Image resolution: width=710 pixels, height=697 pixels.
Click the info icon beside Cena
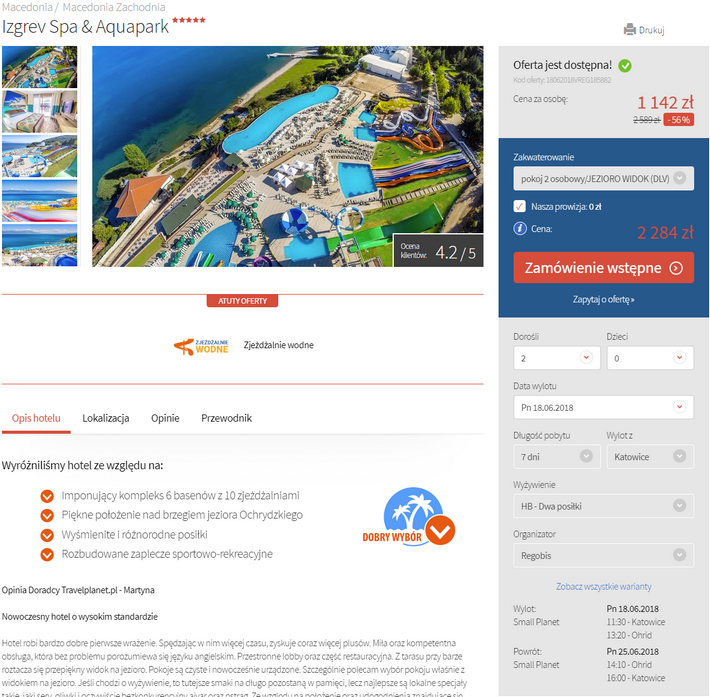[520, 228]
